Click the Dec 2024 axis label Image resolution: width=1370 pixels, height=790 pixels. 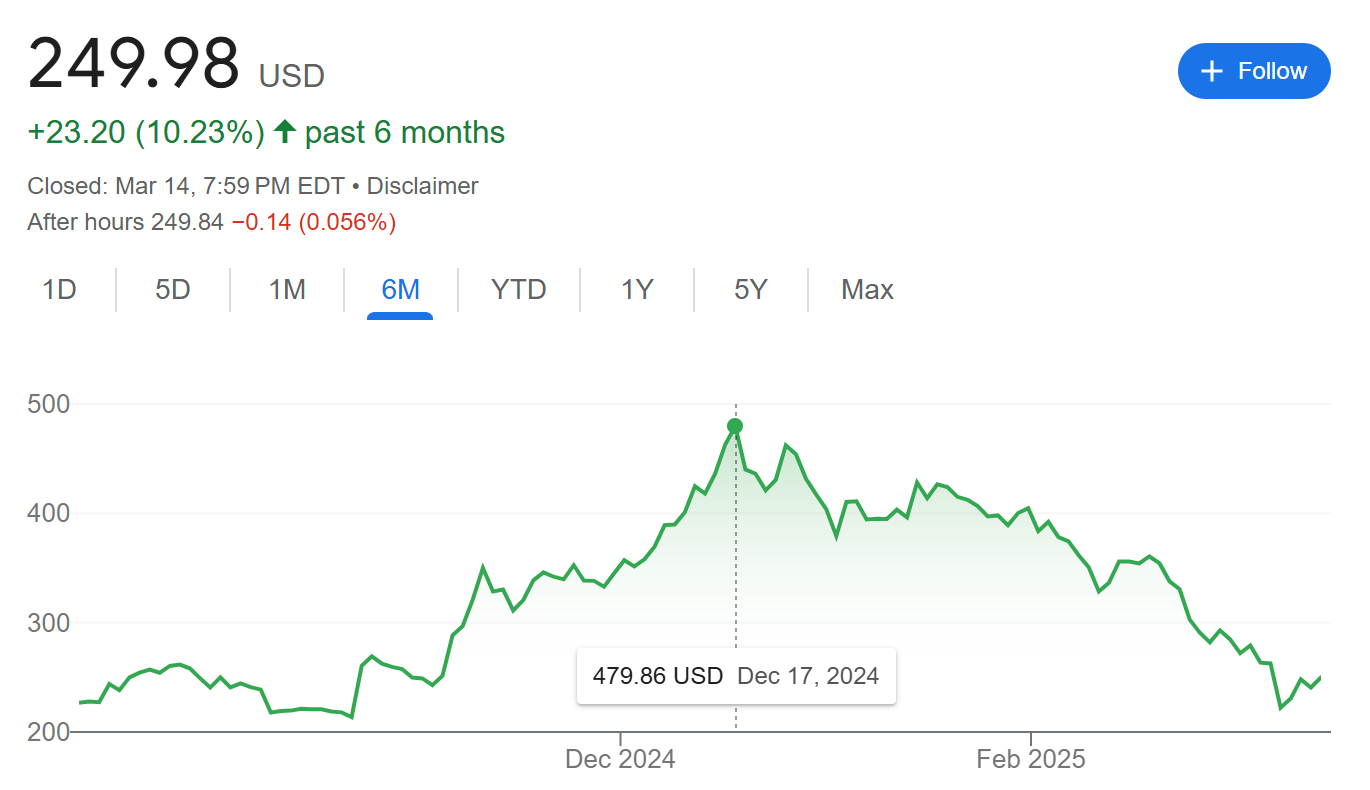(x=620, y=759)
